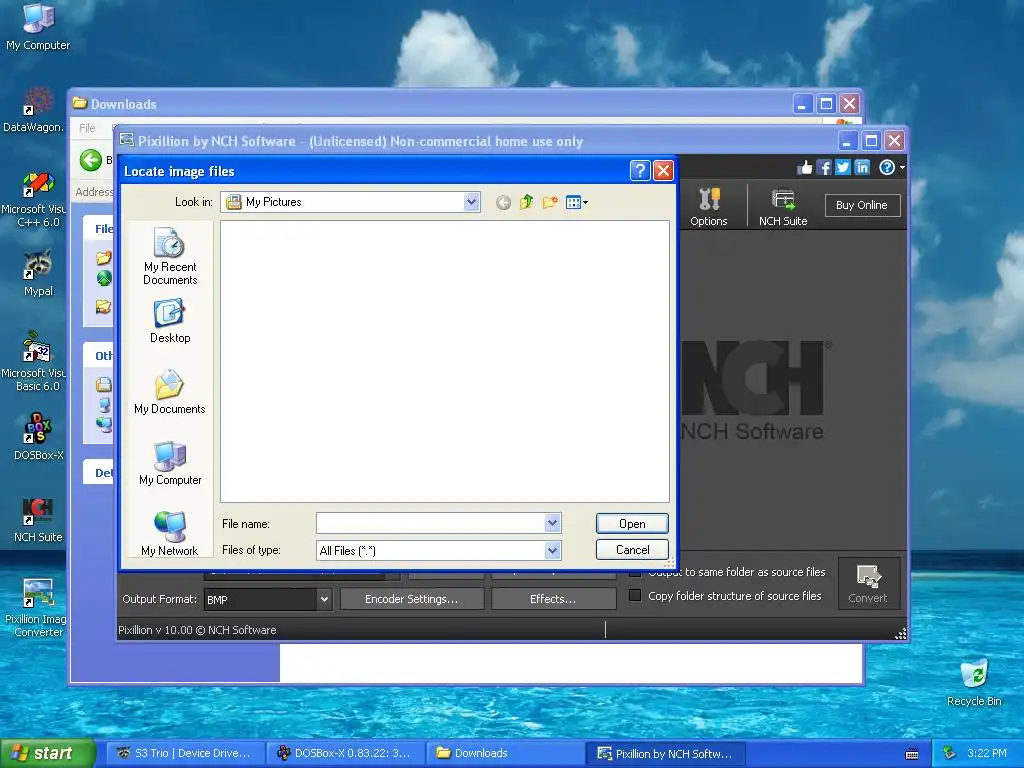The image size is (1024, 768).
Task: Click into the File name field
Action: coord(431,523)
